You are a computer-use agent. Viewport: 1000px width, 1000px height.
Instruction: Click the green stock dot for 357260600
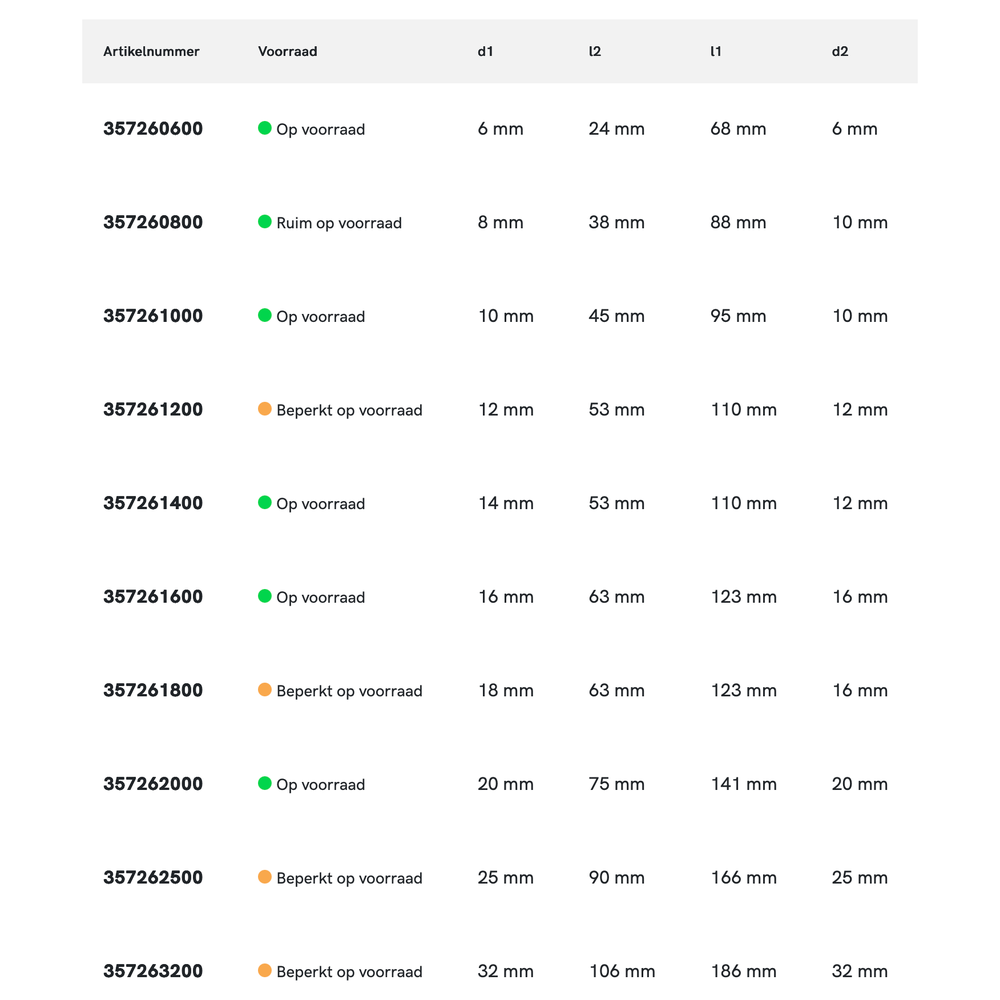pyautogui.click(x=265, y=128)
